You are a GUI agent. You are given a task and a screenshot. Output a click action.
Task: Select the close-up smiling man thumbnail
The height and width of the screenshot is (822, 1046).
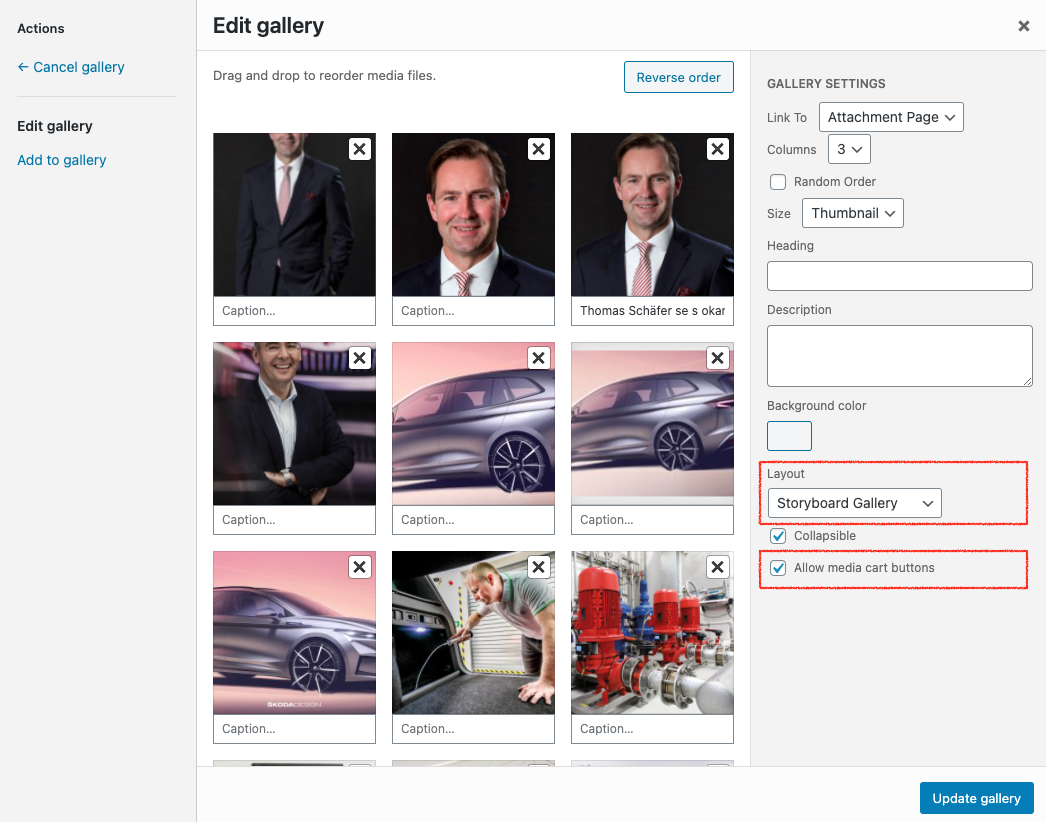coord(473,215)
